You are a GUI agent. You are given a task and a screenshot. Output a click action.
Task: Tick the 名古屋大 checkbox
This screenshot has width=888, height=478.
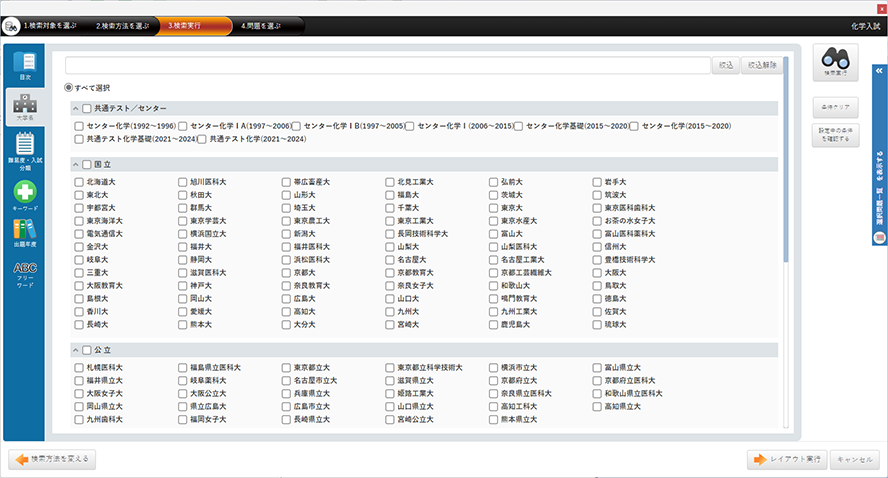(x=390, y=259)
